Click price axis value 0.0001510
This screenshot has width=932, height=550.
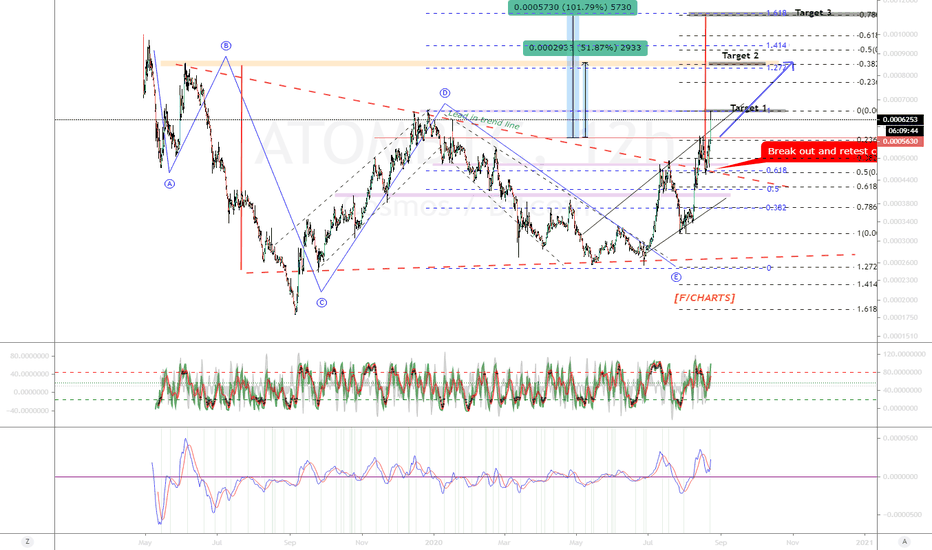click(x=900, y=336)
